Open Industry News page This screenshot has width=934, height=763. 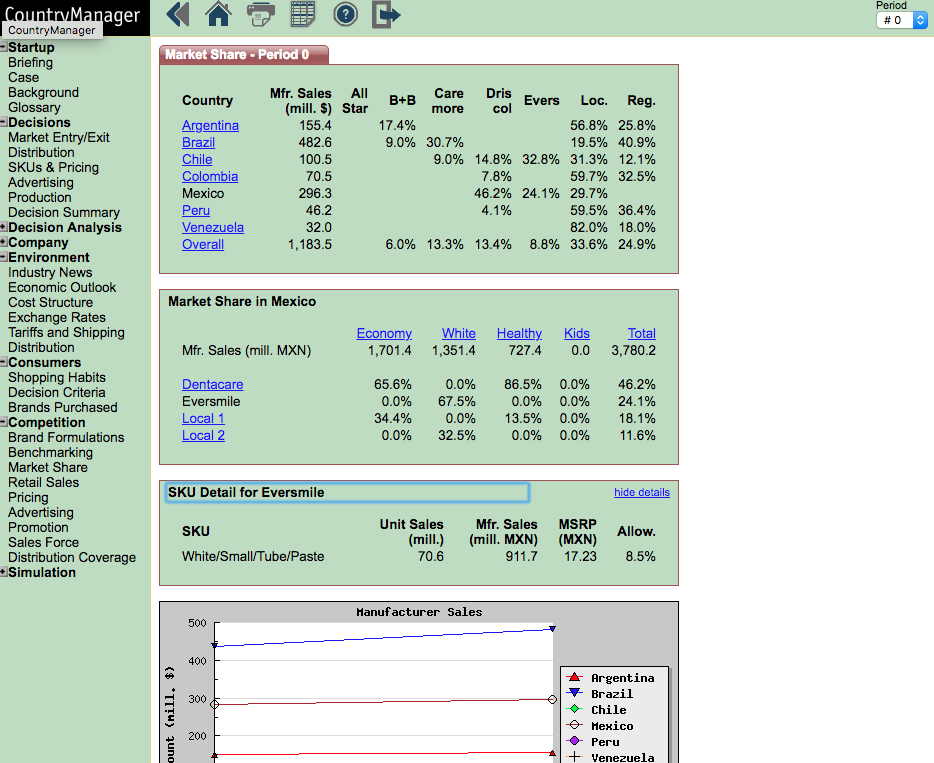[x=50, y=272]
